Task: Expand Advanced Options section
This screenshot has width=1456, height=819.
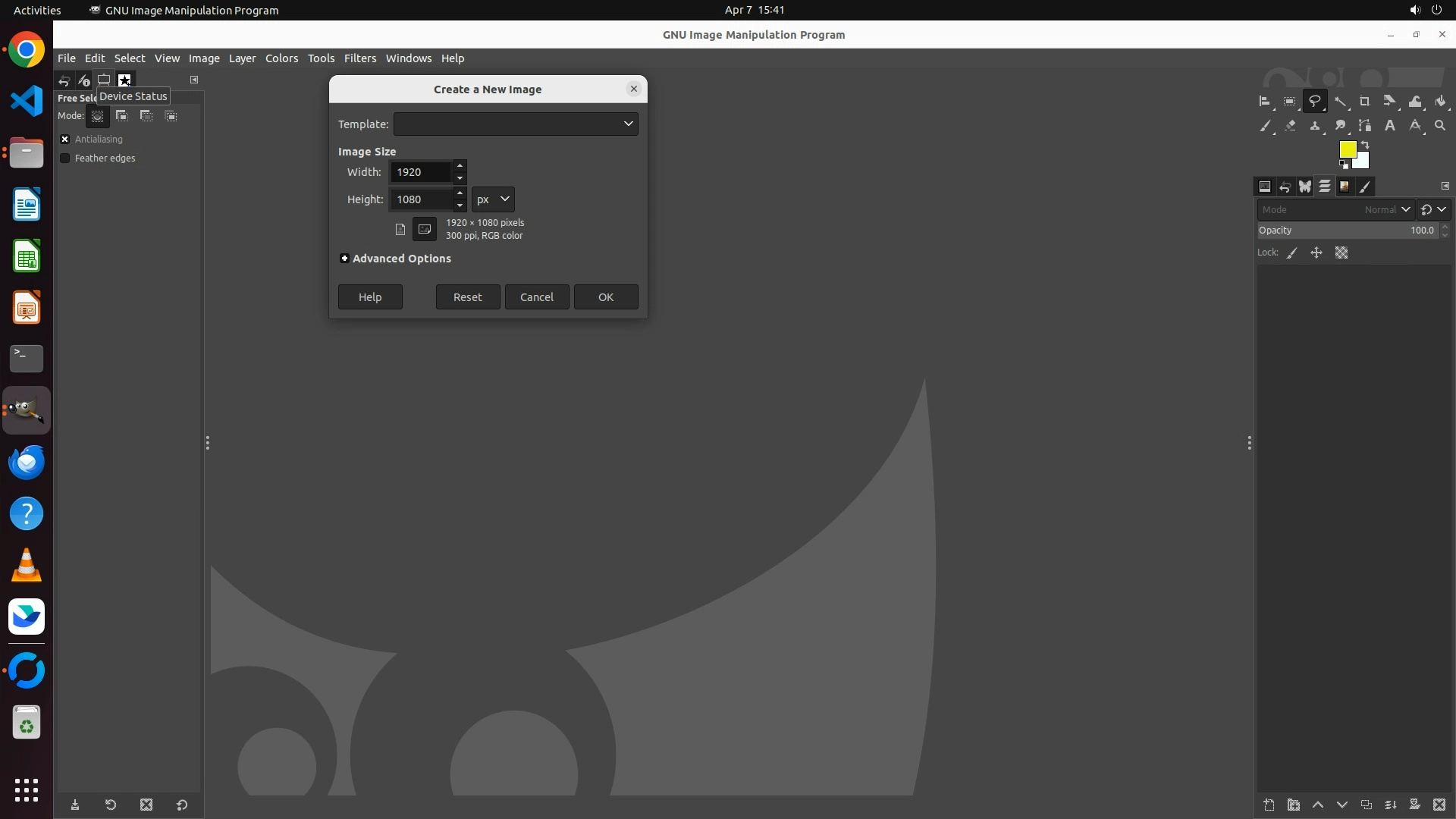Action: (x=345, y=259)
